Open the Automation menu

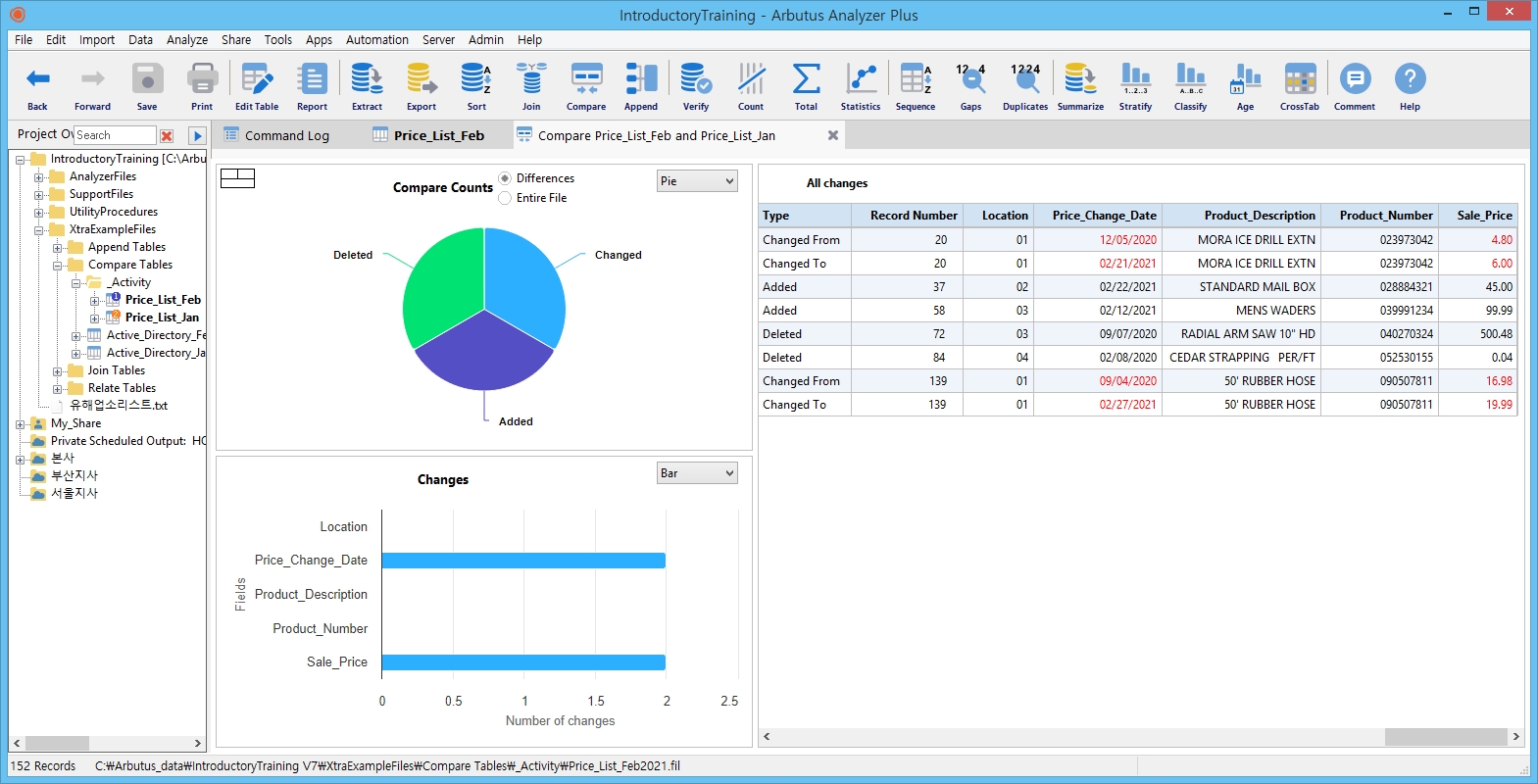377,40
